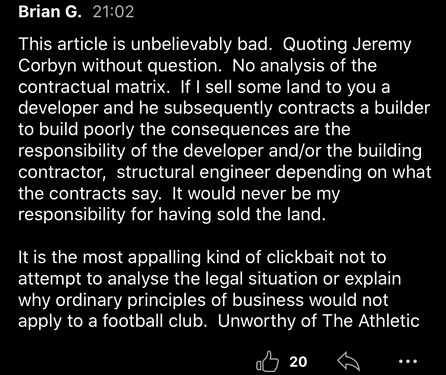This screenshot has width=446, height=375.
Task: Click the 21:02 comment timestamp
Action: pyautogui.click(x=113, y=12)
